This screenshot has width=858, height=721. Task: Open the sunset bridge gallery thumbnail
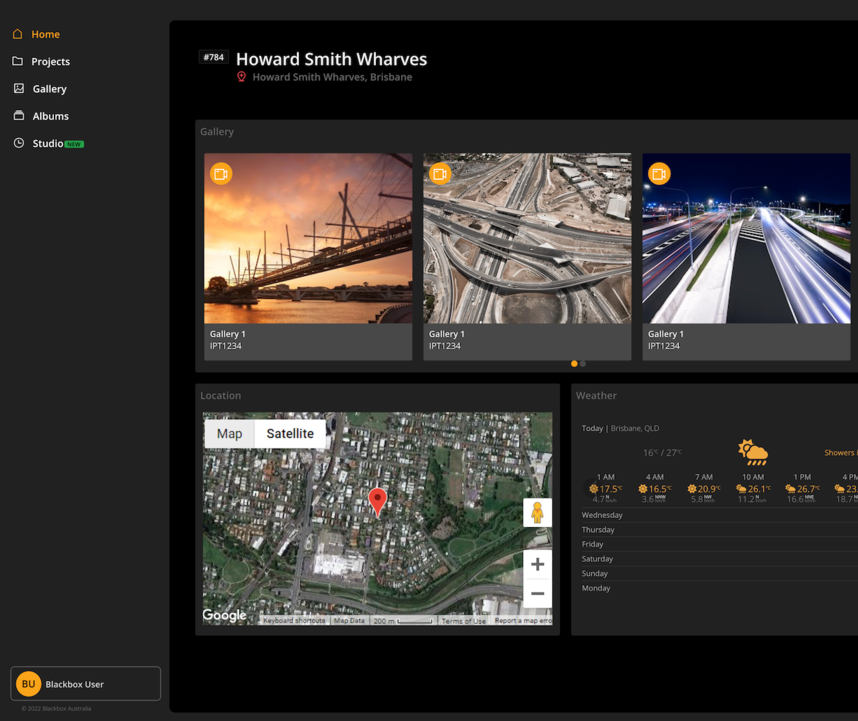308,239
